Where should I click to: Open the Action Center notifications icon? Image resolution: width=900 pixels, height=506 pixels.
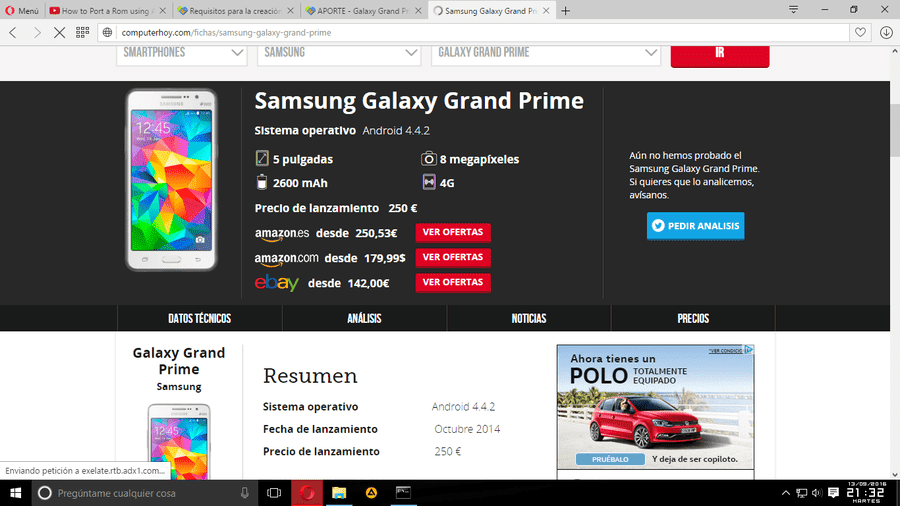[833, 493]
